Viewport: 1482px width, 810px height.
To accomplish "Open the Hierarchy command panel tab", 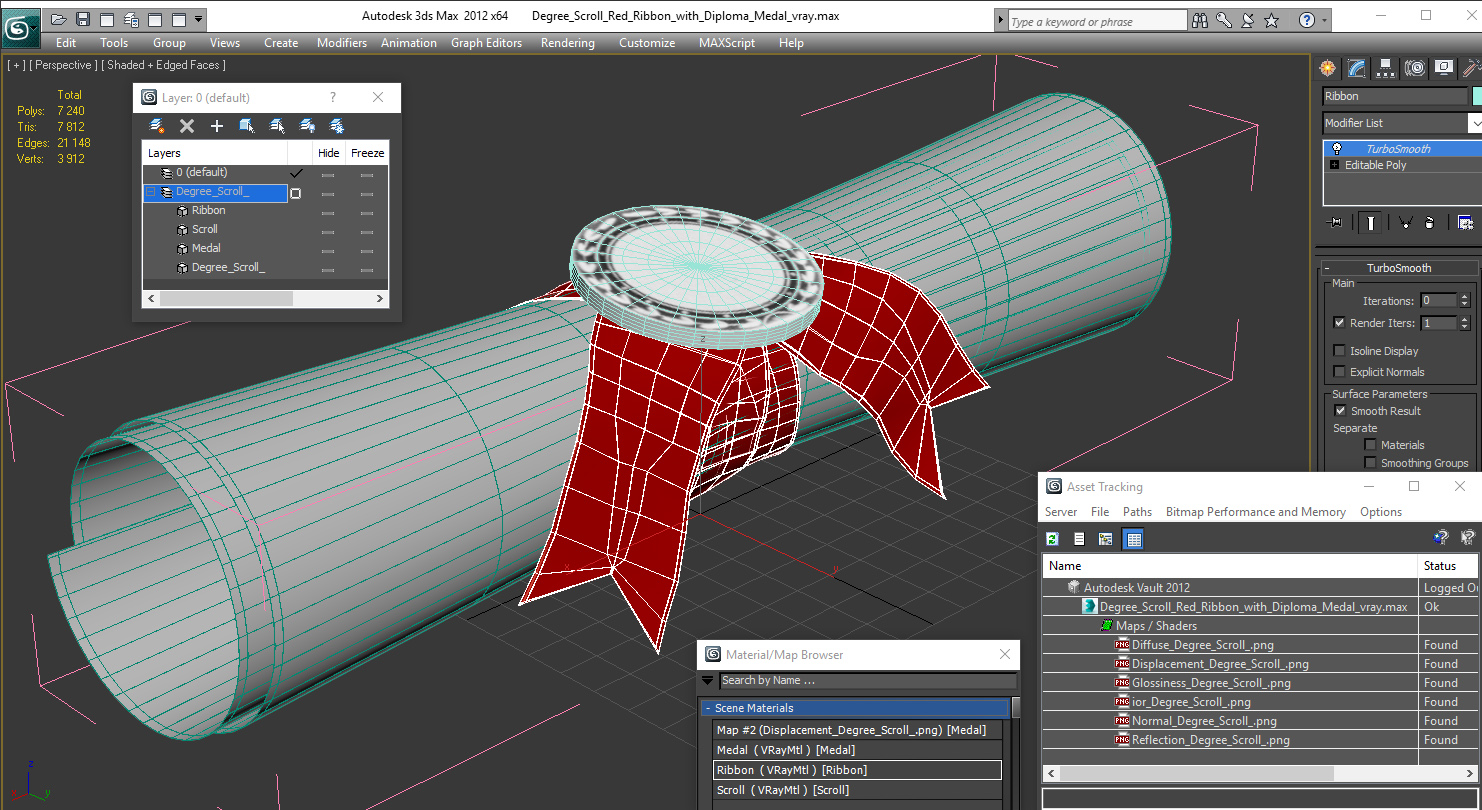I will (1385, 68).
